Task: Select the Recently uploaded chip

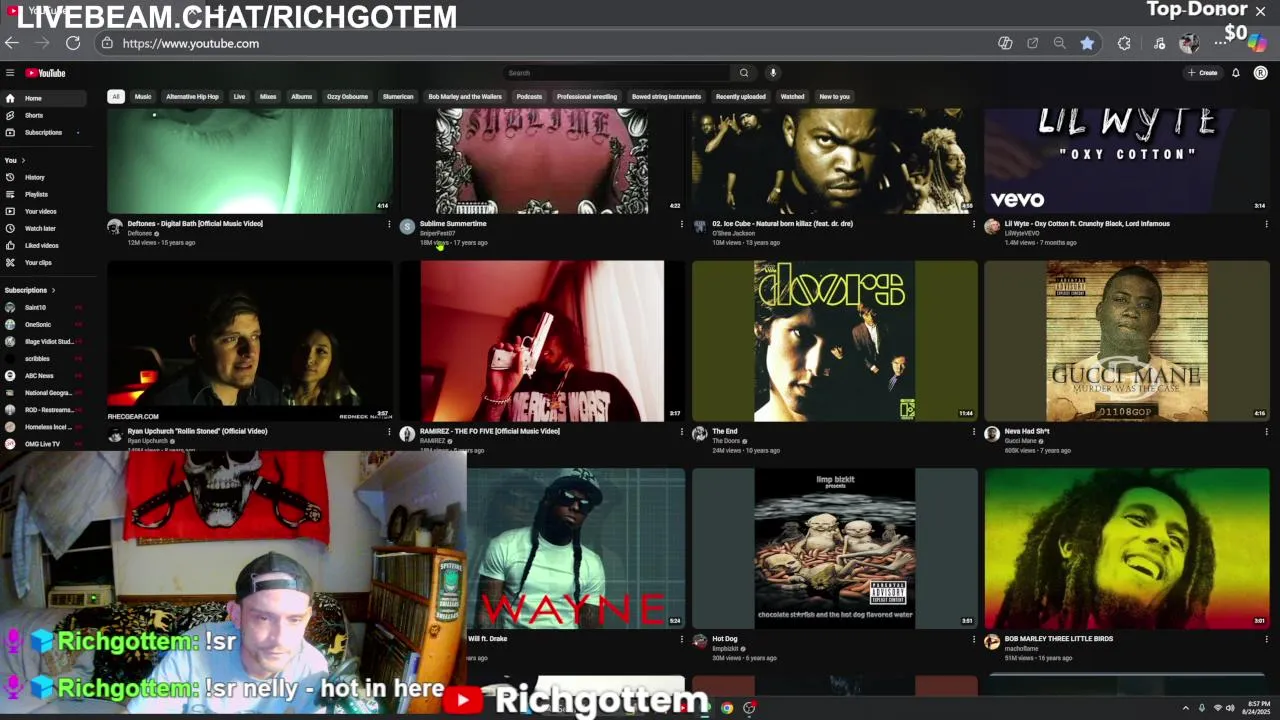Action: point(741,97)
